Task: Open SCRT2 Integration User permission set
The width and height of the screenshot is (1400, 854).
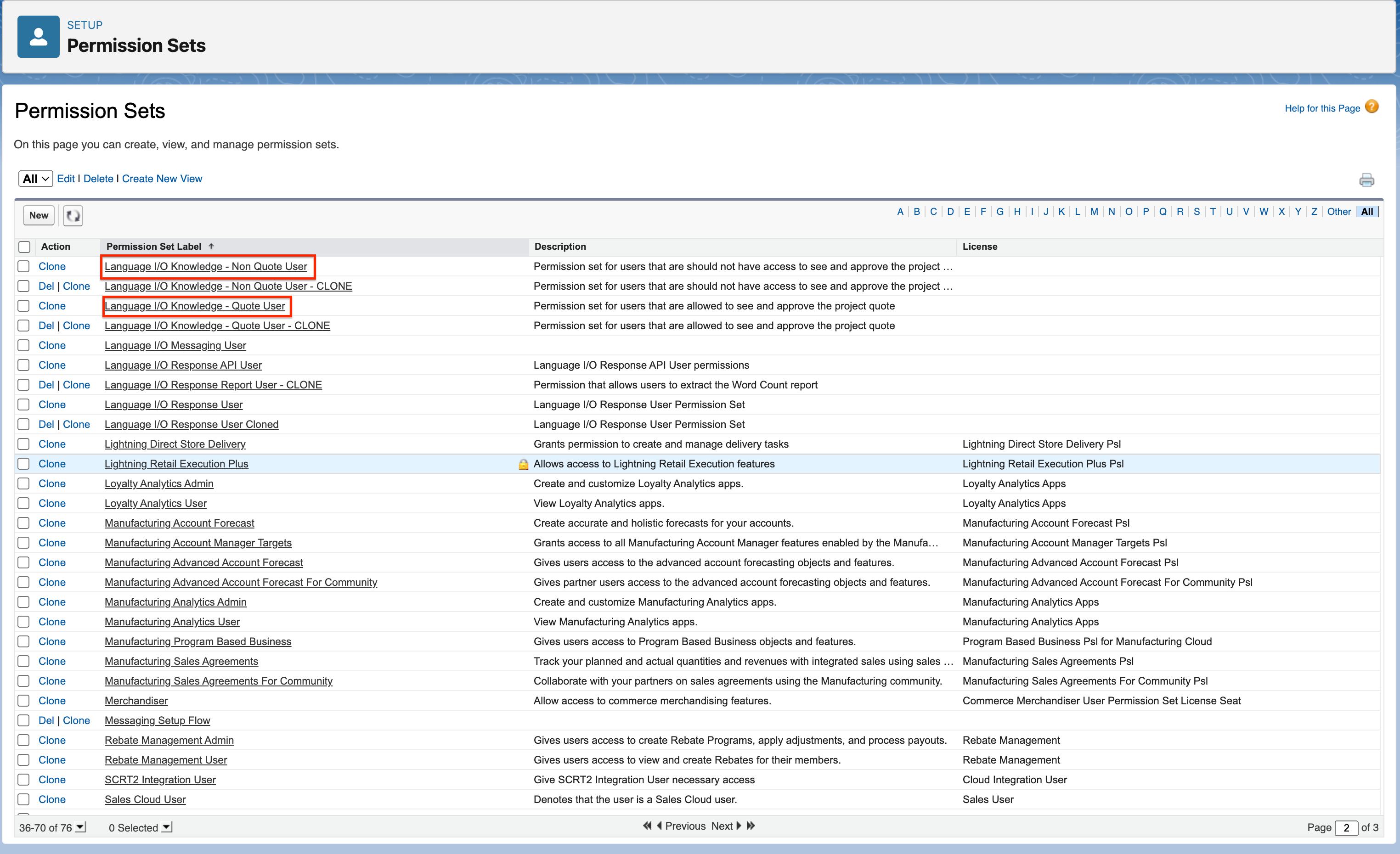Action: tap(160, 780)
